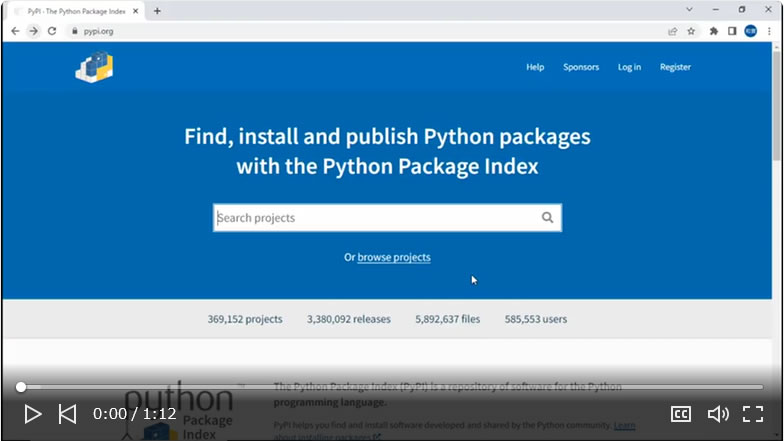The height and width of the screenshot is (441, 784).
Task: Open the Log in page
Action: [629, 67]
